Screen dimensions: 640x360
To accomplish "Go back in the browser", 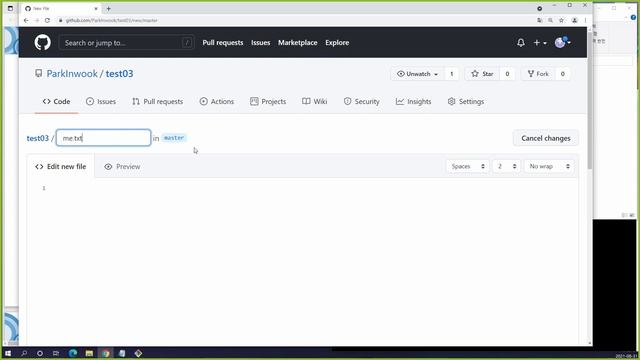I will click(x=26, y=20).
